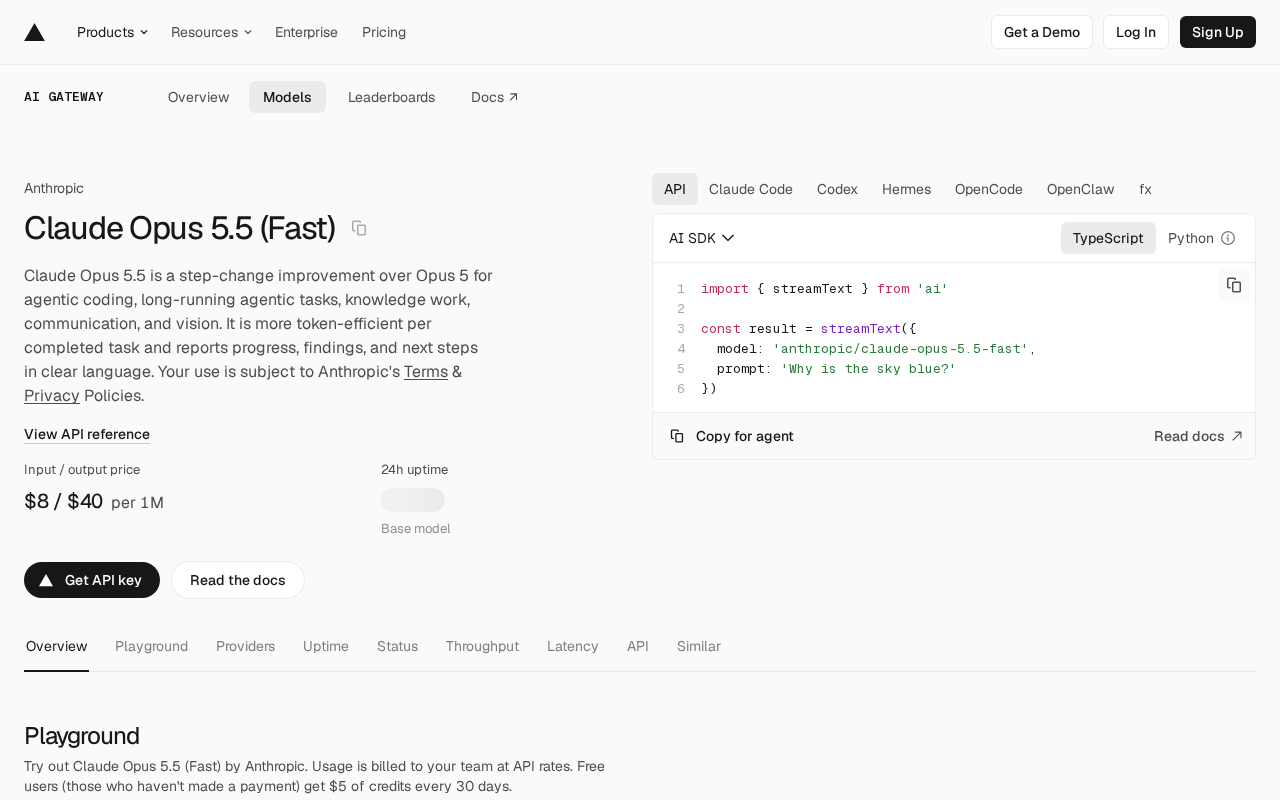Select the API code tab
The height and width of the screenshot is (800, 1280).
point(675,189)
